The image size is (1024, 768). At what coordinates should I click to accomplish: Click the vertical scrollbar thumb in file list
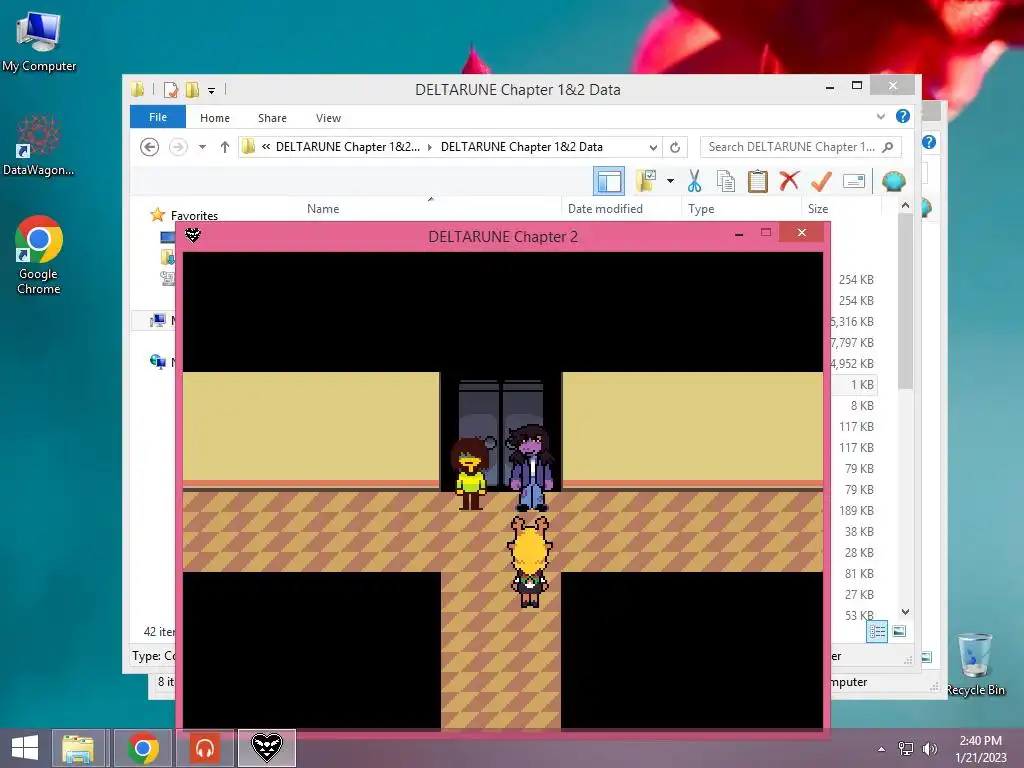click(x=905, y=300)
